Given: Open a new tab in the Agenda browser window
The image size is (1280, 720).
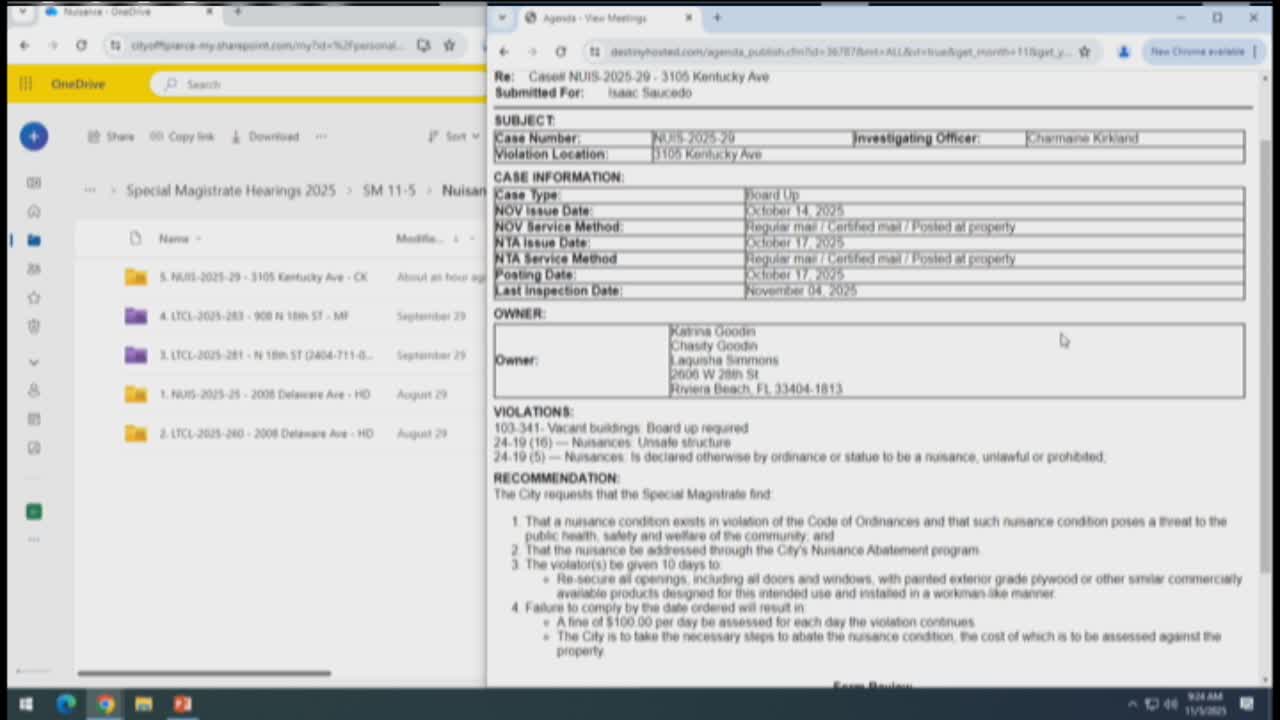Looking at the screenshot, I should (717, 18).
